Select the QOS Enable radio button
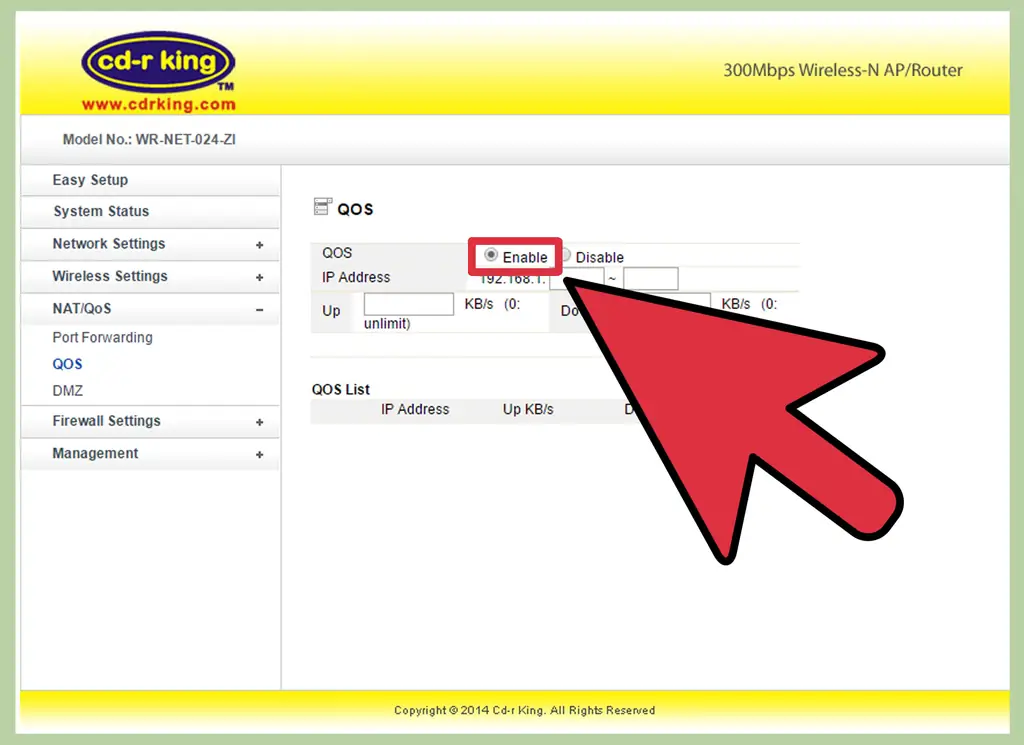Viewport: 1024px width, 745px height. tap(491, 256)
